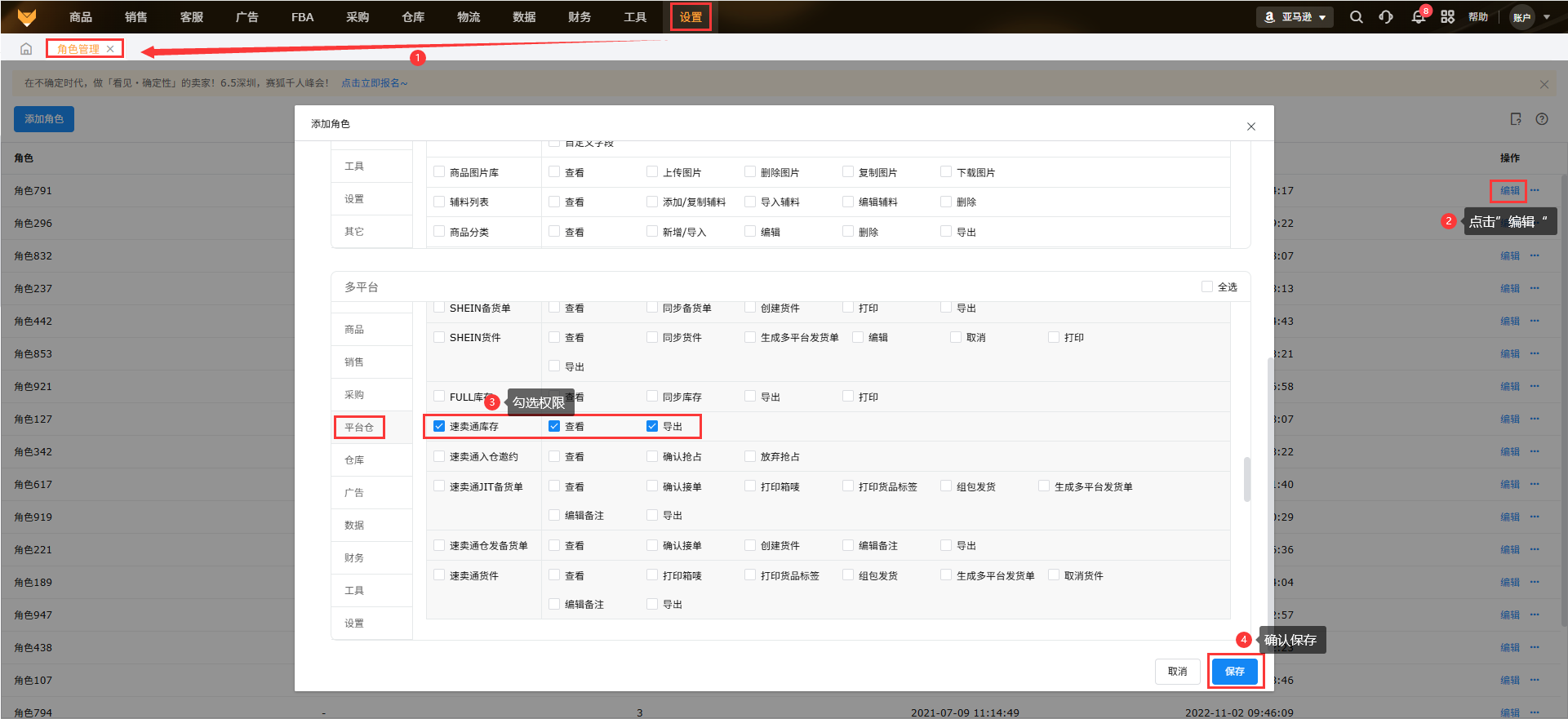Click the more options dots for 角色296

coord(1535,223)
